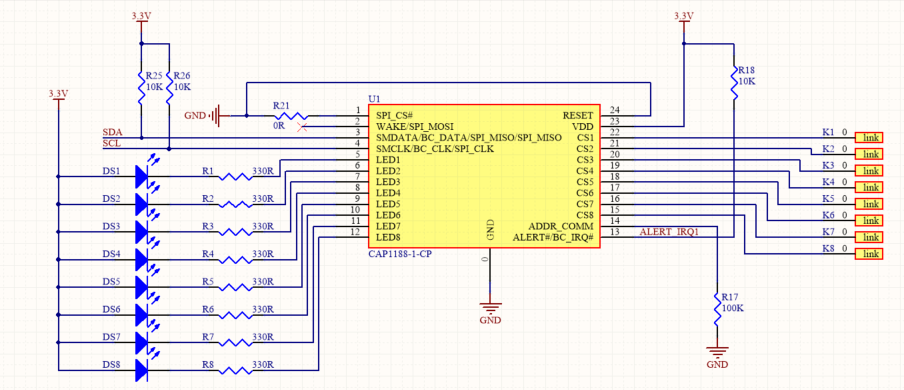
Task: Select the GND symbol left of R21
Action: (x=208, y=115)
